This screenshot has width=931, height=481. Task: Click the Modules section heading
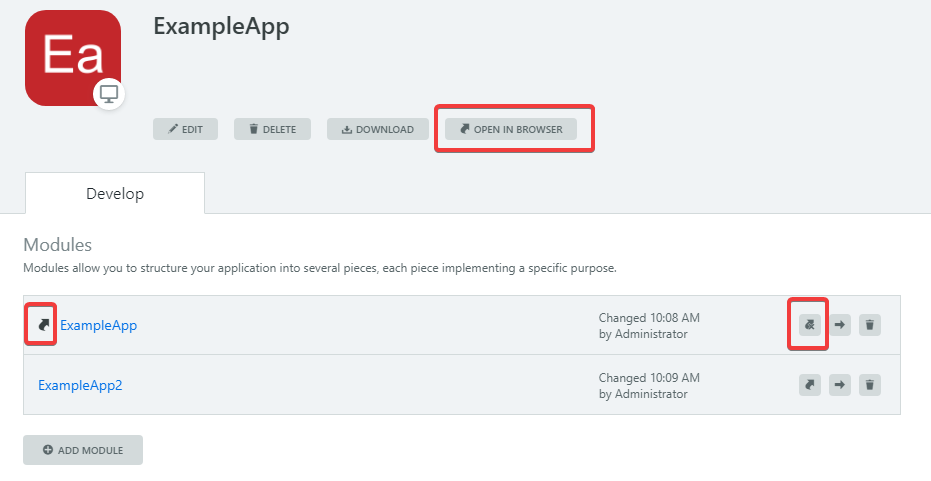(58, 245)
